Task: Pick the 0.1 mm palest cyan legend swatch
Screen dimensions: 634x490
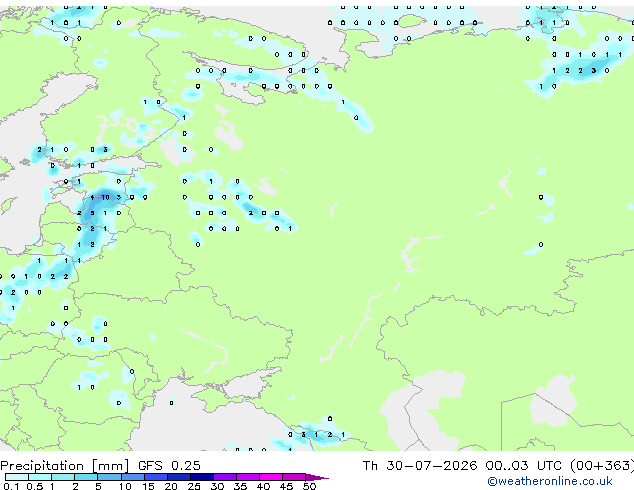Action: tap(17, 477)
